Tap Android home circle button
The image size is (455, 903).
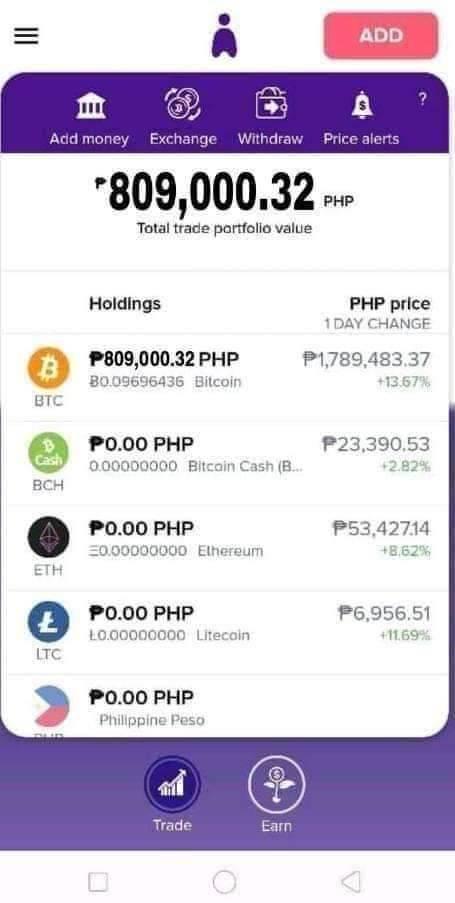coord(224,881)
